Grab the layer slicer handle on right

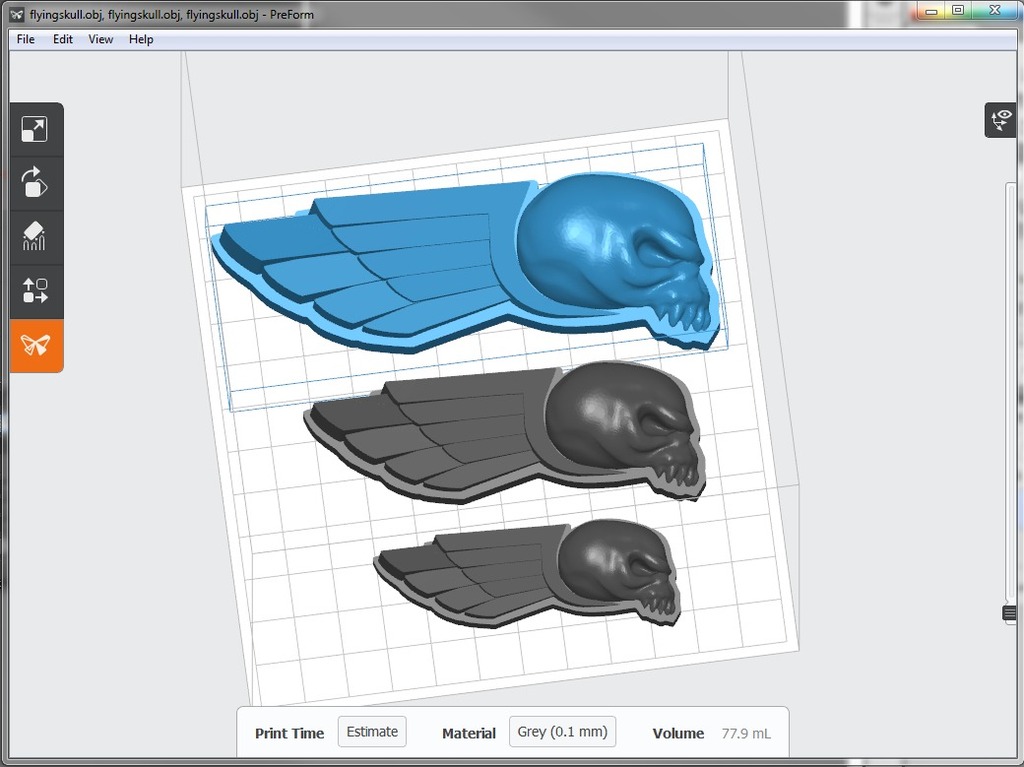coord(1010,613)
